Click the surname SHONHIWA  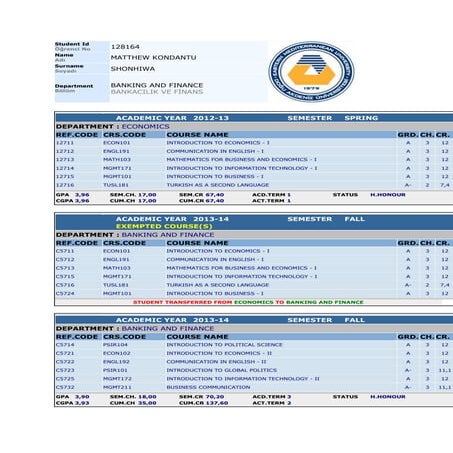(133, 69)
